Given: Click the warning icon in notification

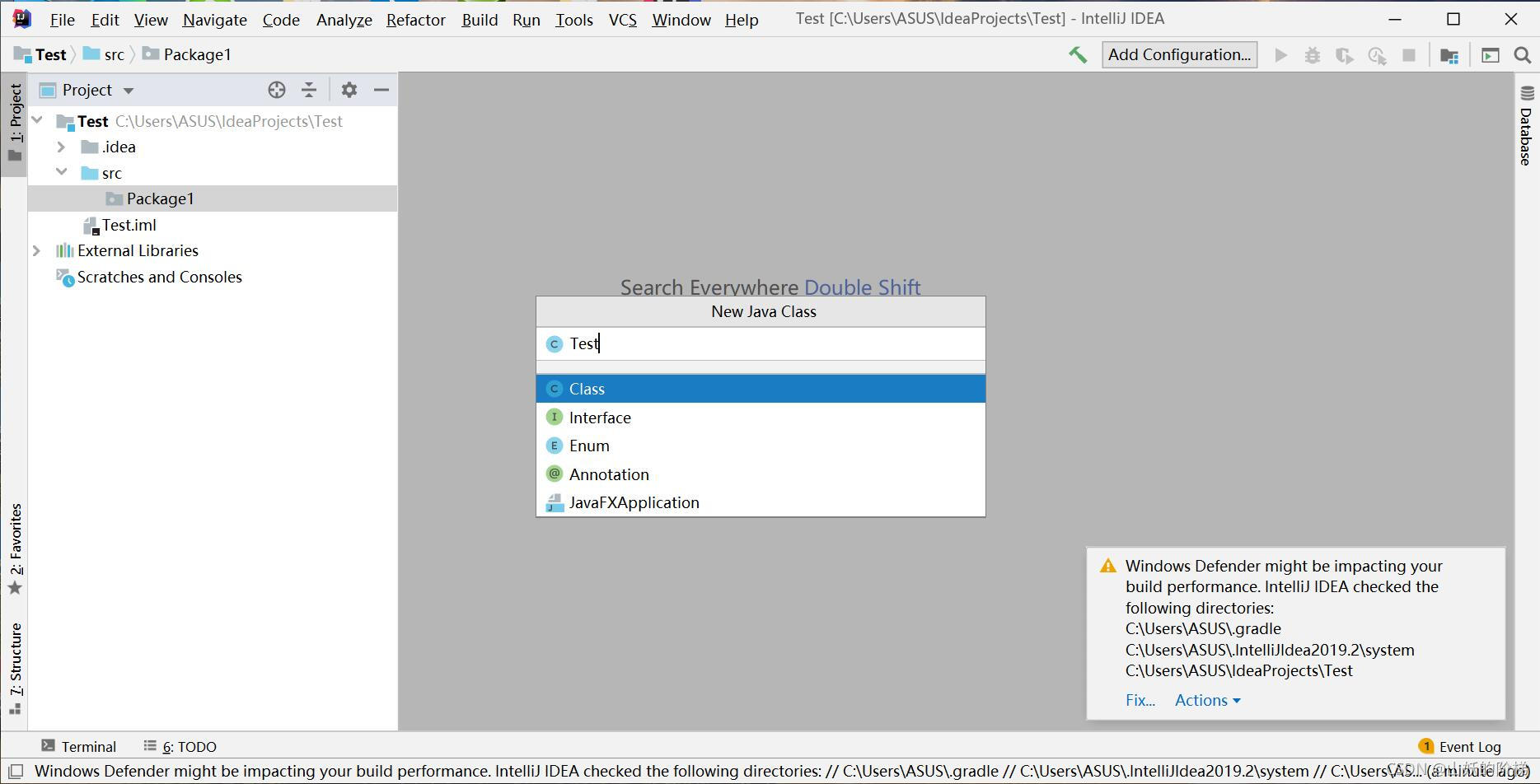Looking at the screenshot, I should coord(1108,567).
